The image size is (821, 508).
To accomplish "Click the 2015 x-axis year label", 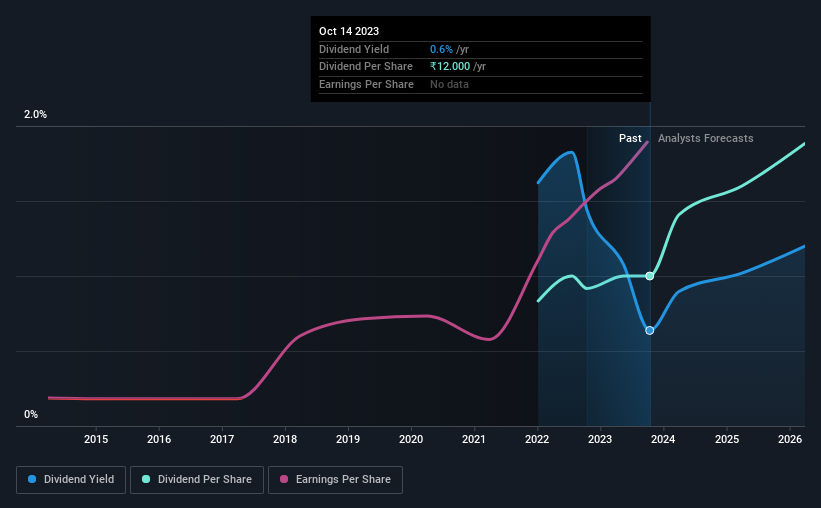I will click(96, 439).
